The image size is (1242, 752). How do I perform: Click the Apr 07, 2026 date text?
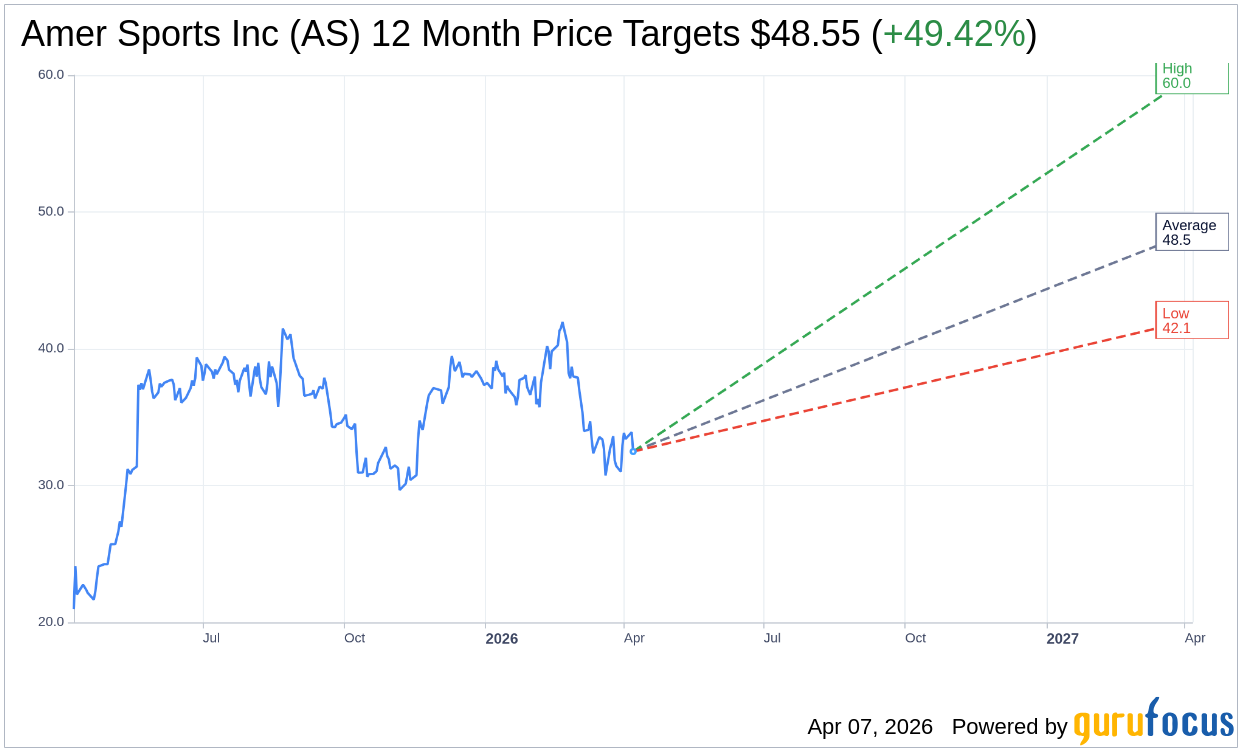coord(870,727)
